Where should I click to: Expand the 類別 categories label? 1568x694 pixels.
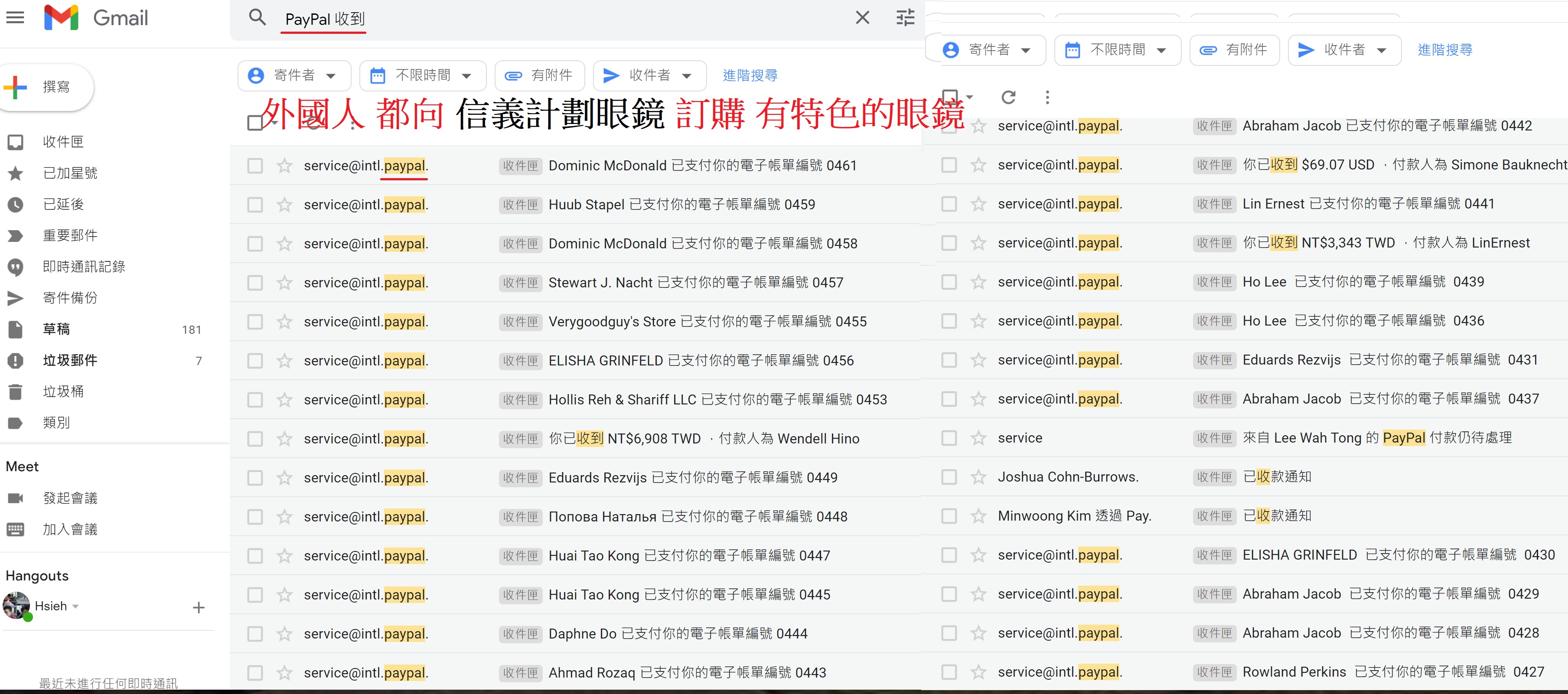[x=56, y=423]
